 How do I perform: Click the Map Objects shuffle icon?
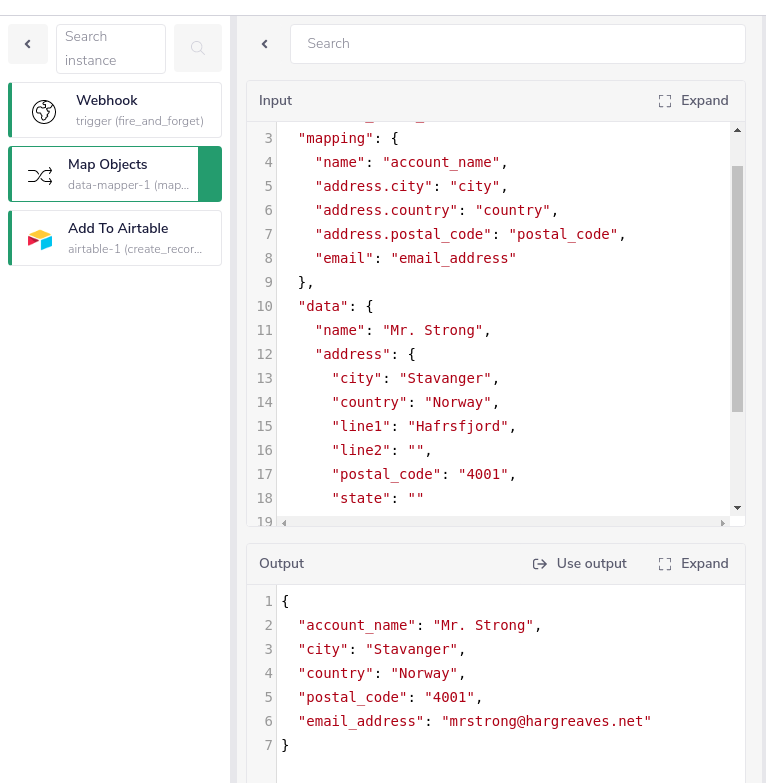coord(40,176)
